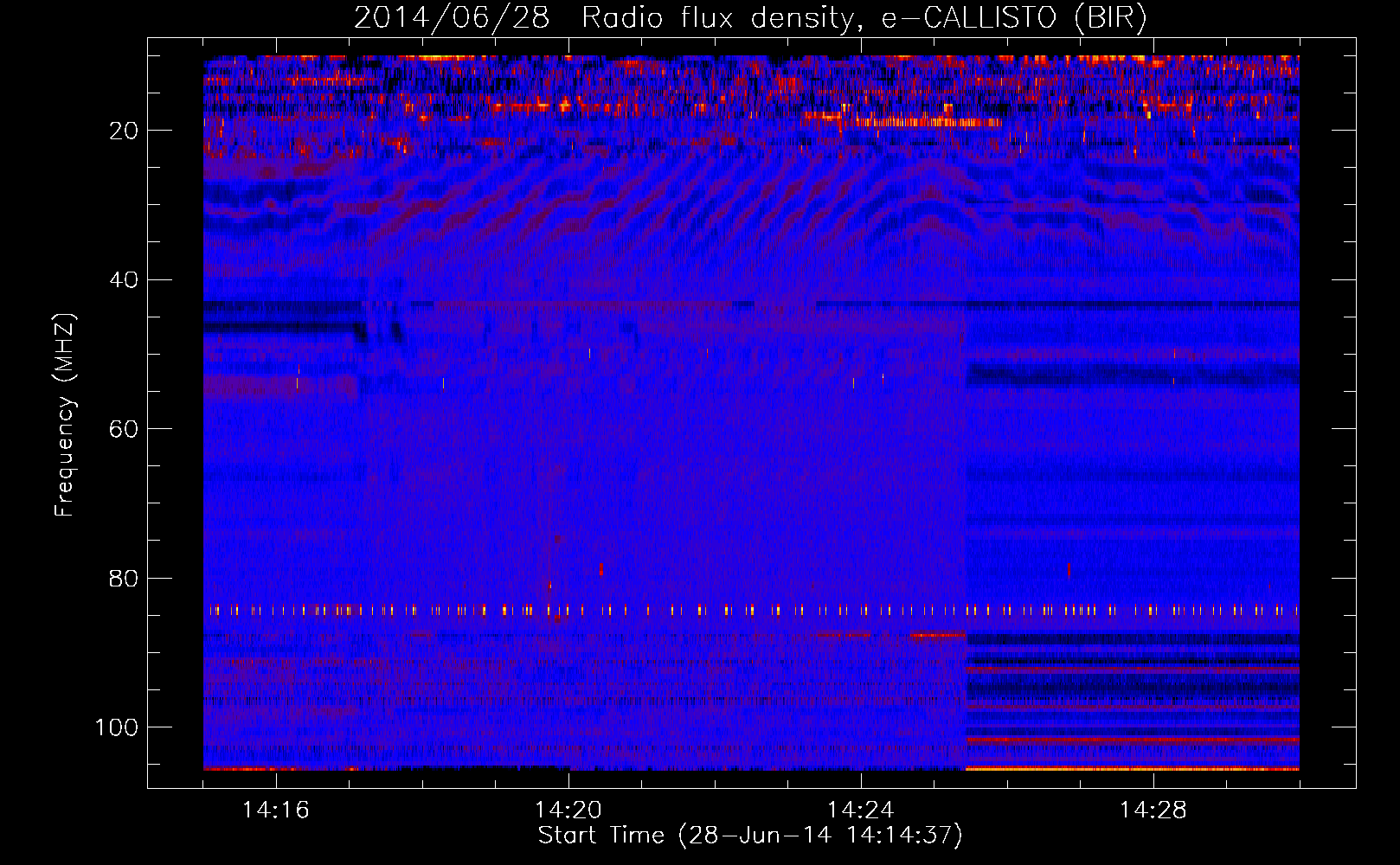1400x865 pixels.
Task: Click the 14:16 time tick label
Action: [x=276, y=811]
